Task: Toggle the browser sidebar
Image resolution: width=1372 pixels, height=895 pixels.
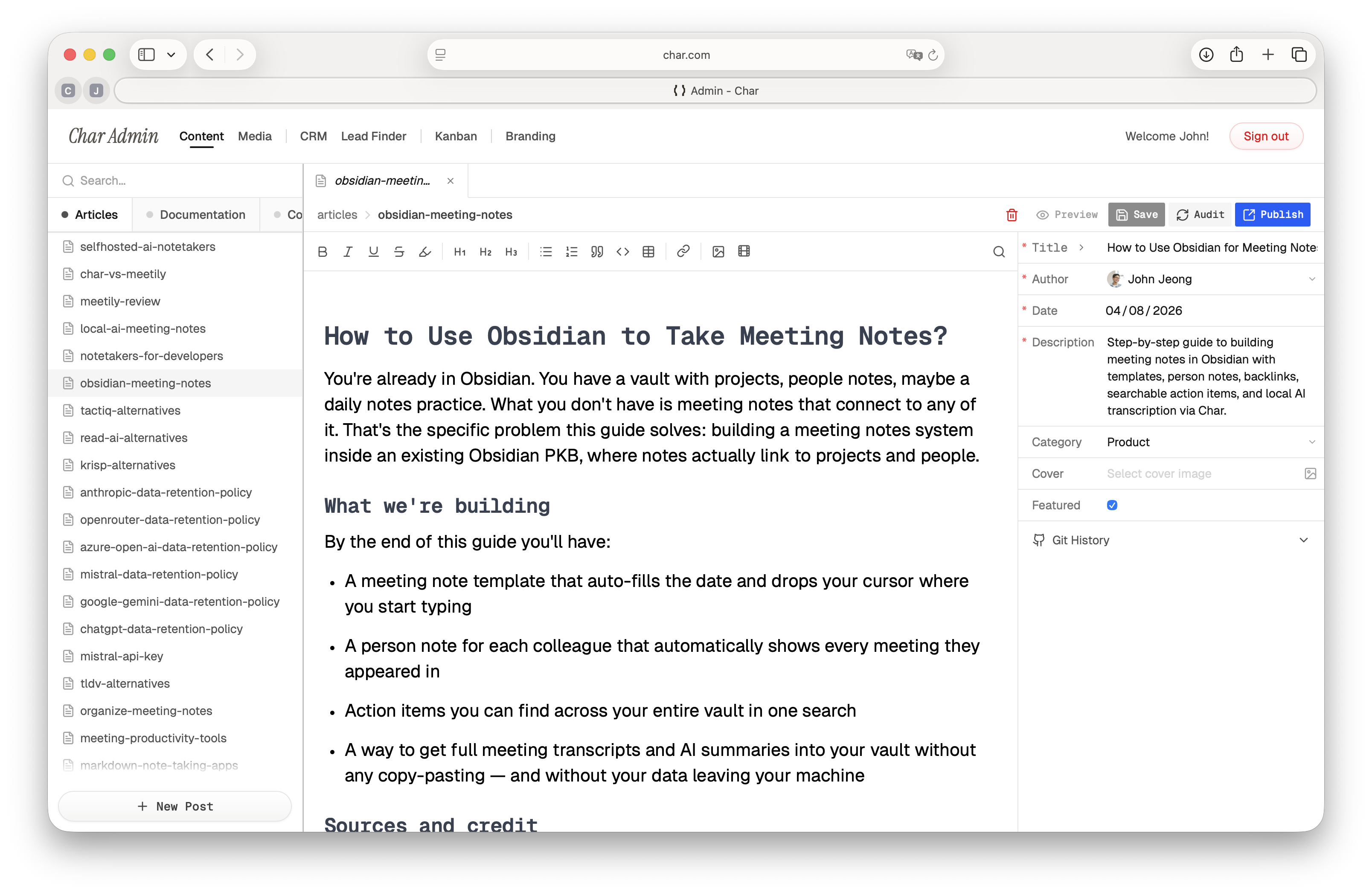Action: click(146, 55)
